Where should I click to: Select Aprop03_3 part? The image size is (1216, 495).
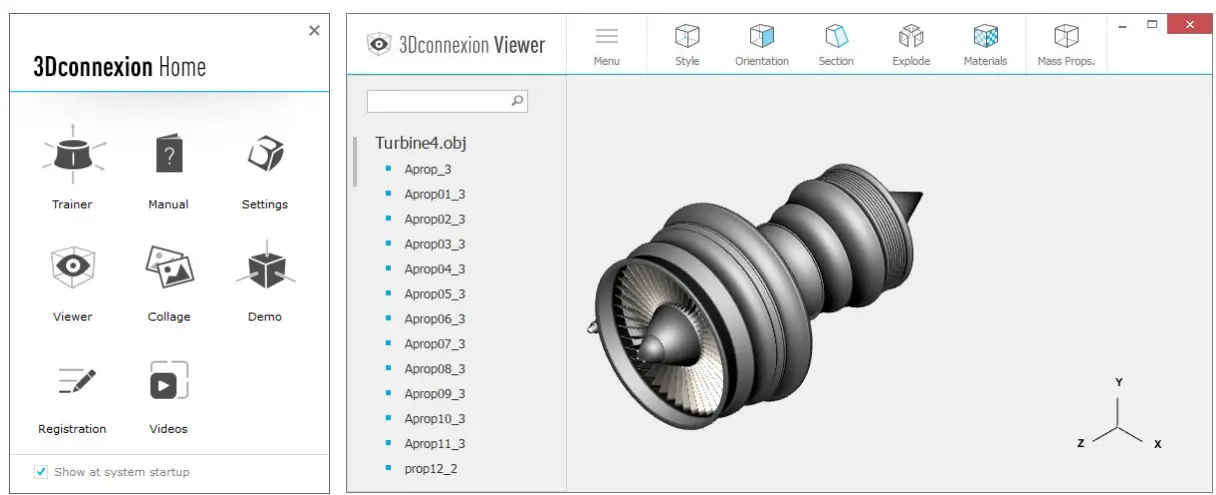tap(435, 244)
